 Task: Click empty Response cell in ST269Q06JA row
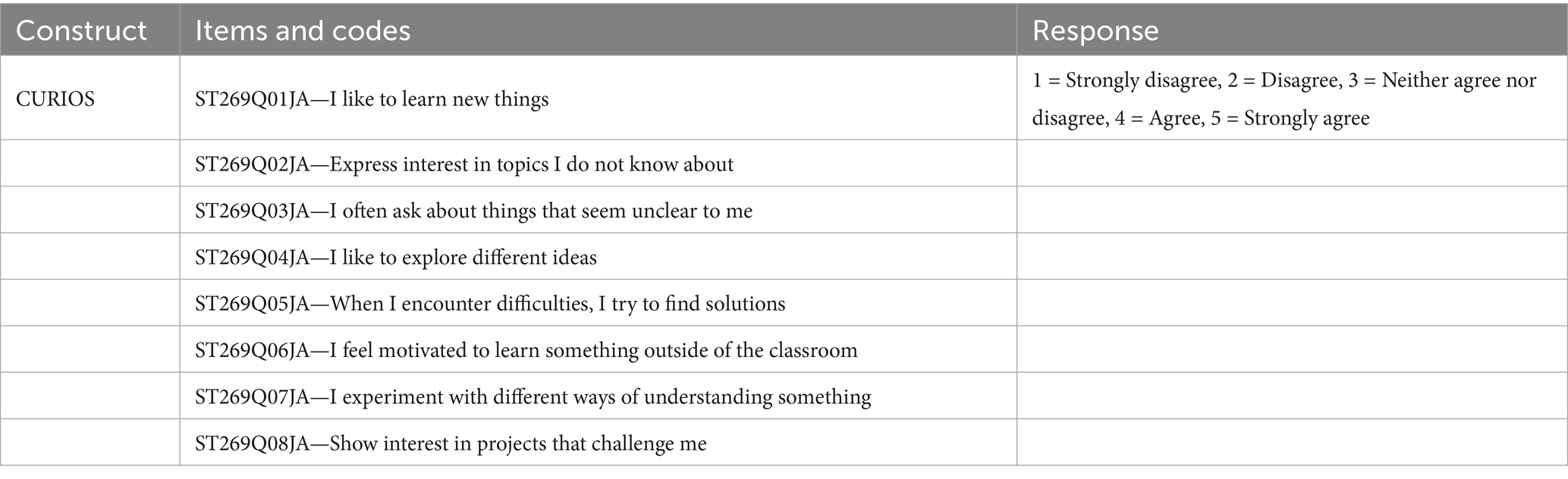click(1291, 349)
